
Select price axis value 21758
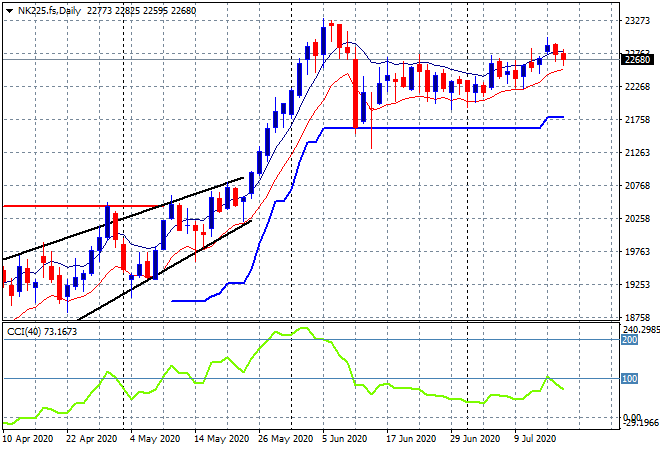(637, 120)
